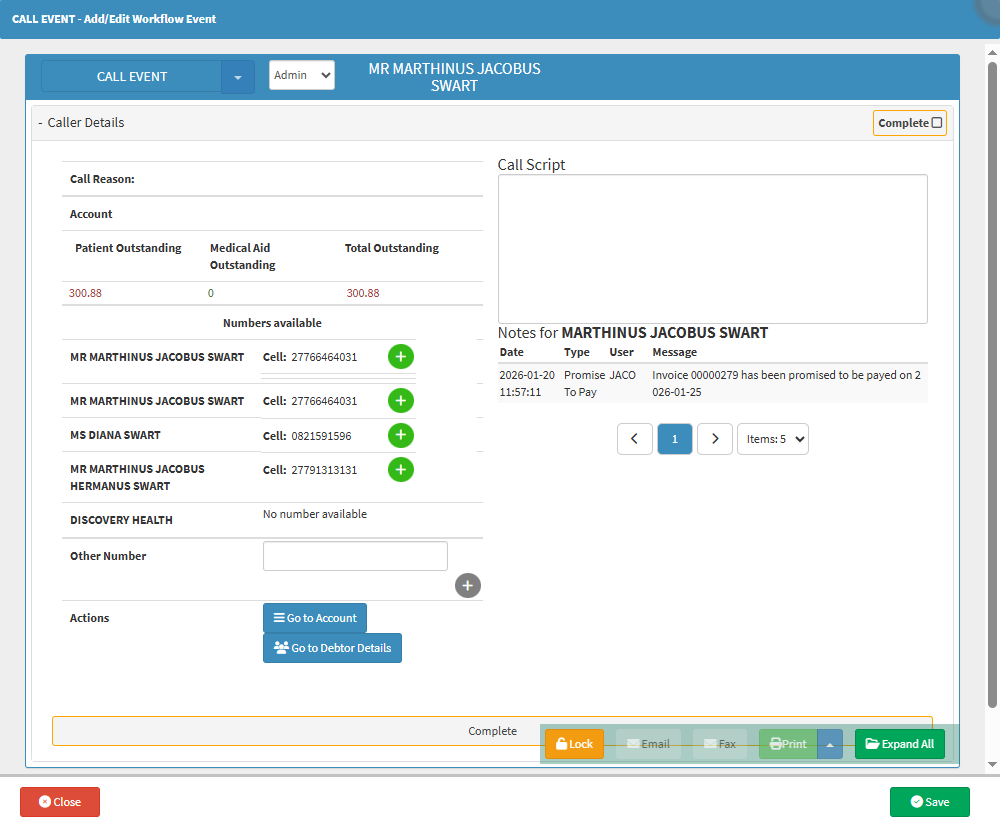Open Go to Debtor Details
1000x827 pixels.
tap(332, 648)
